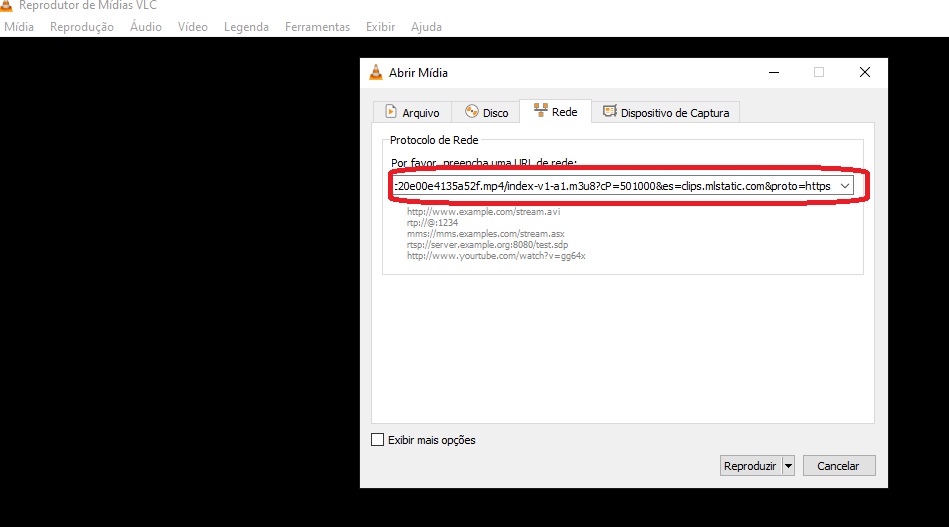Click the Cancelar button
Image resolution: width=949 pixels, height=527 pixels.
coord(838,466)
